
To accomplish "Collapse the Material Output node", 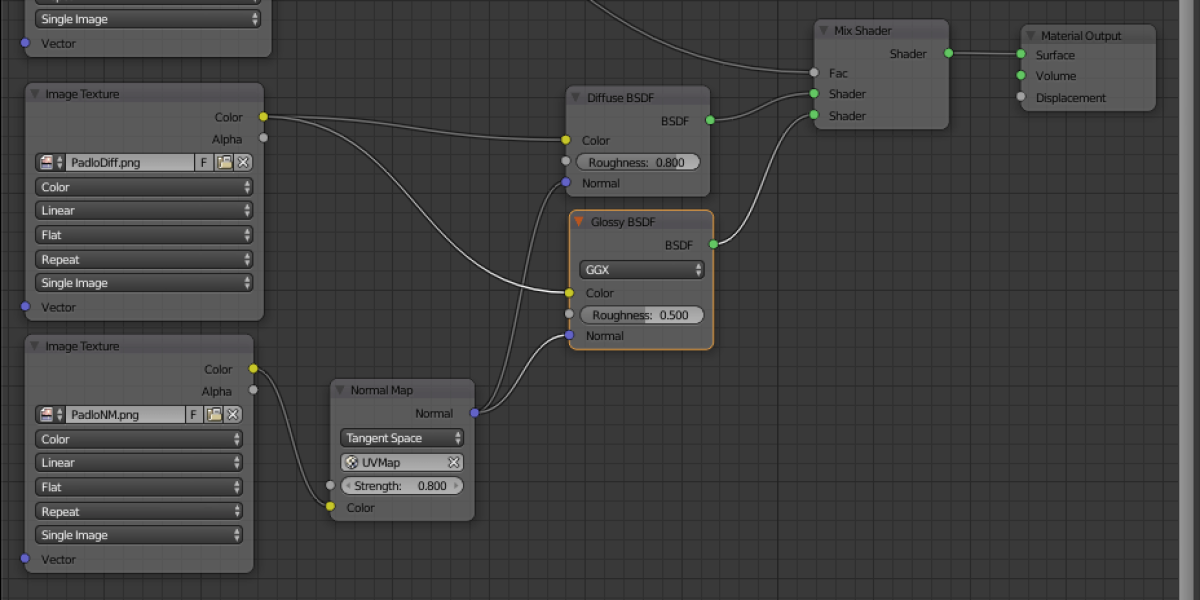I will (x=1030, y=36).
